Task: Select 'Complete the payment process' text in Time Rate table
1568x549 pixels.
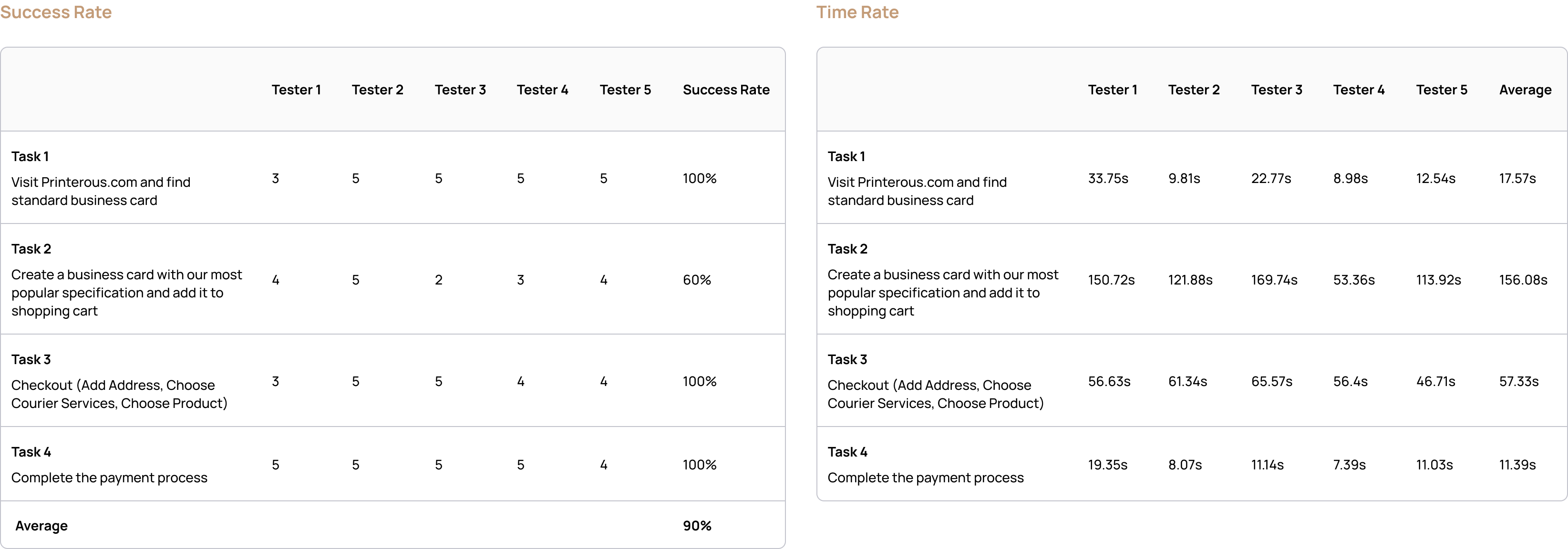Action: pos(925,478)
